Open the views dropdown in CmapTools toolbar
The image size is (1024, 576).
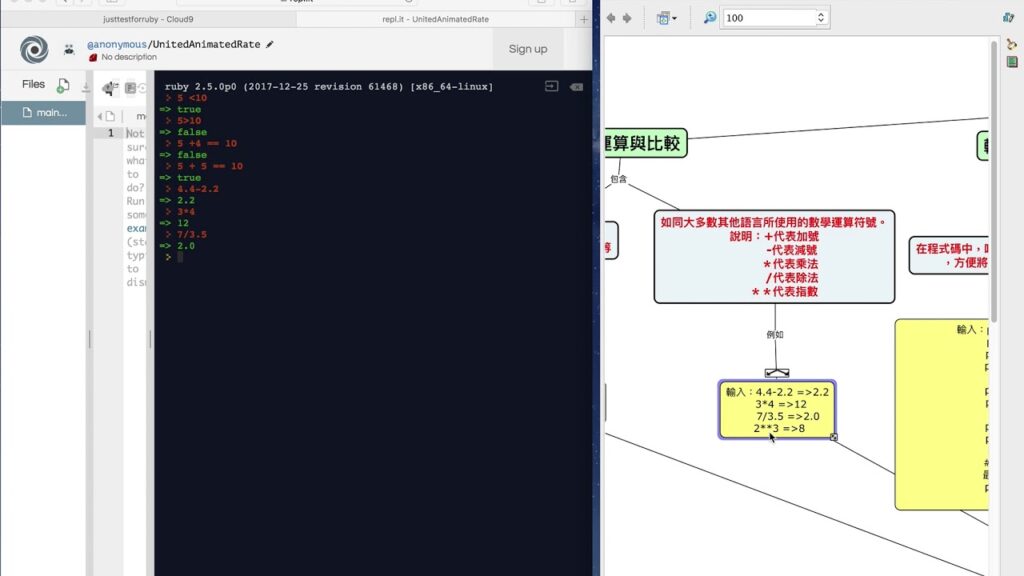pyautogui.click(x=666, y=18)
